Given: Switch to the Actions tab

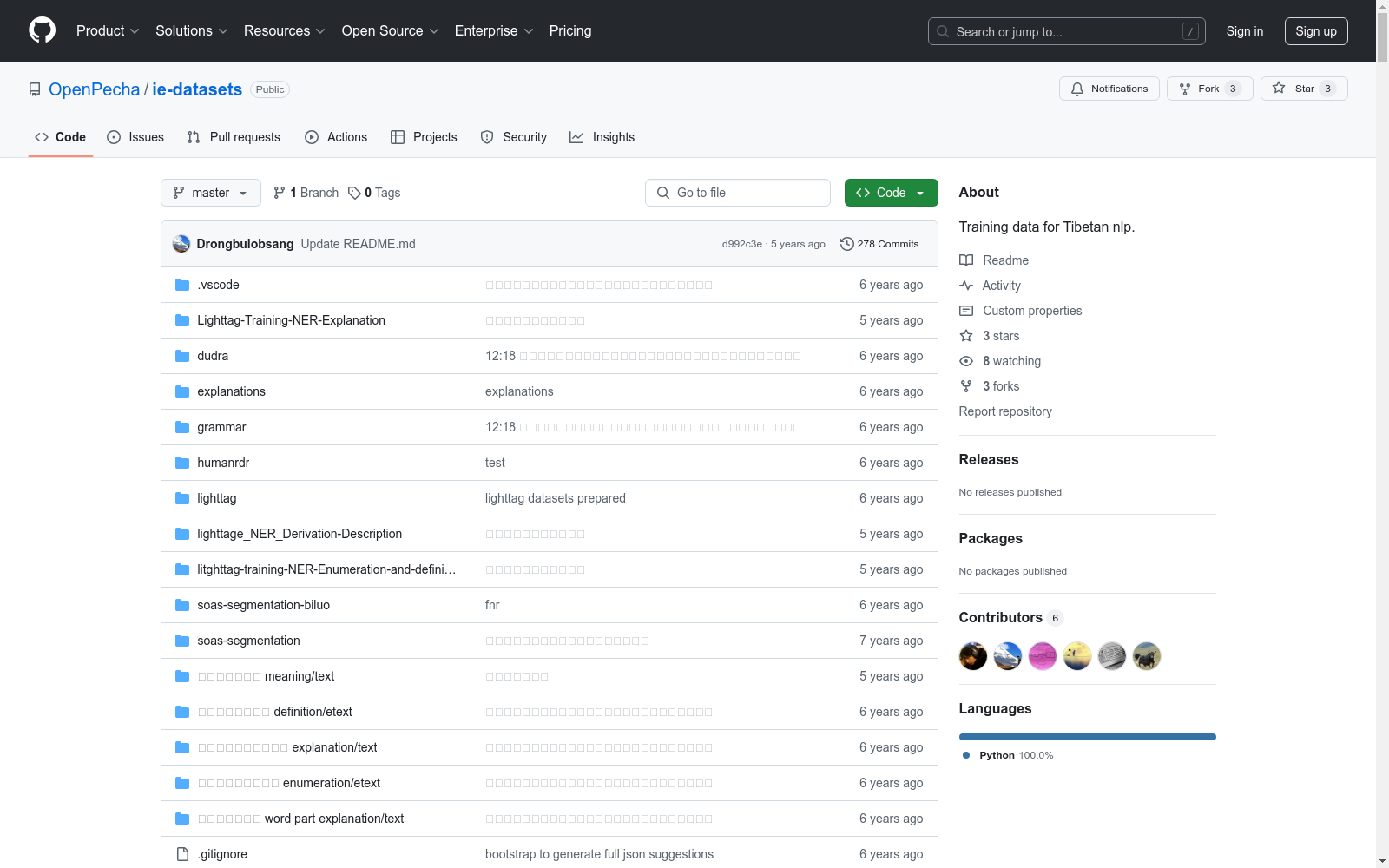Looking at the screenshot, I should coord(336,137).
